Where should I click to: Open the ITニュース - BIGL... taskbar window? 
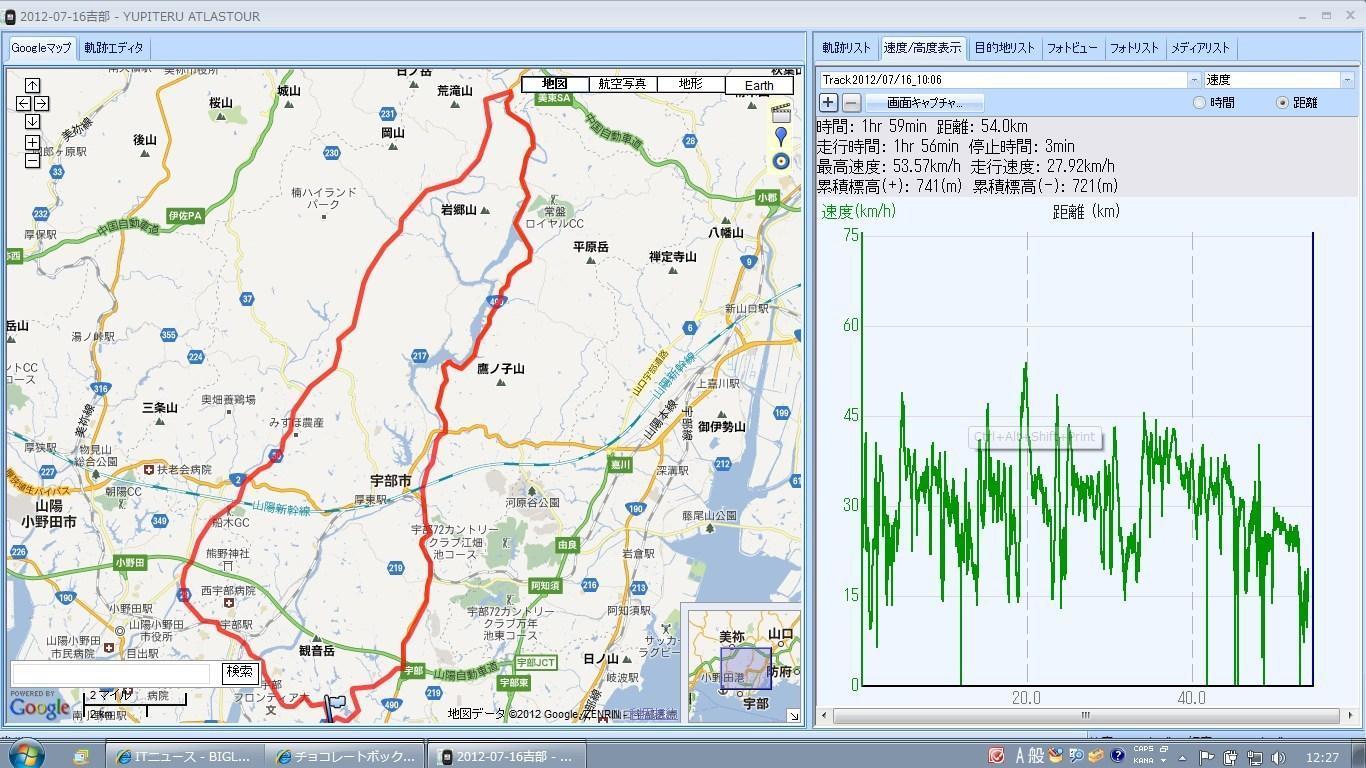point(185,756)
